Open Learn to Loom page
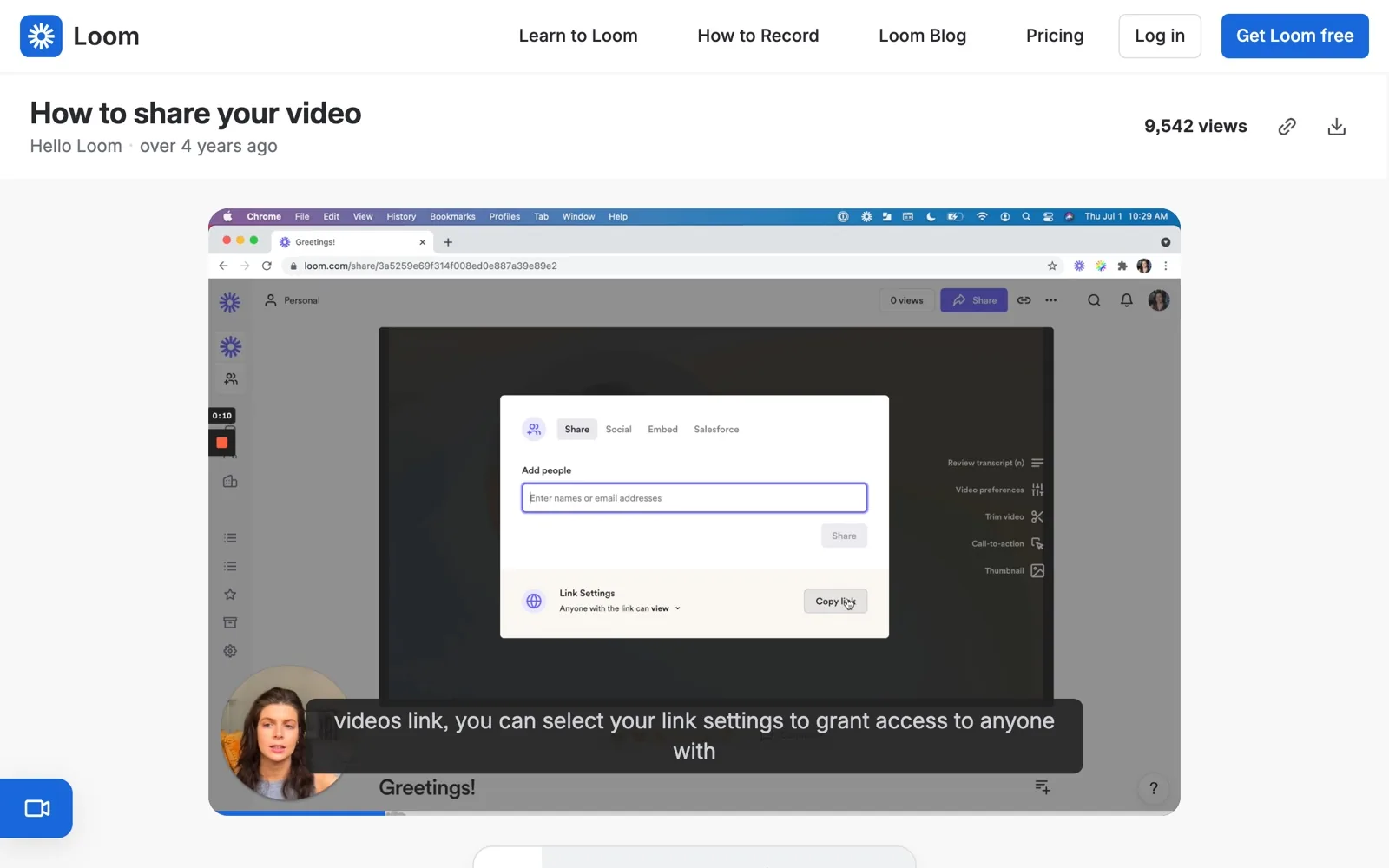The width and height of the screenshot is (1389, 868). [578, 36]
